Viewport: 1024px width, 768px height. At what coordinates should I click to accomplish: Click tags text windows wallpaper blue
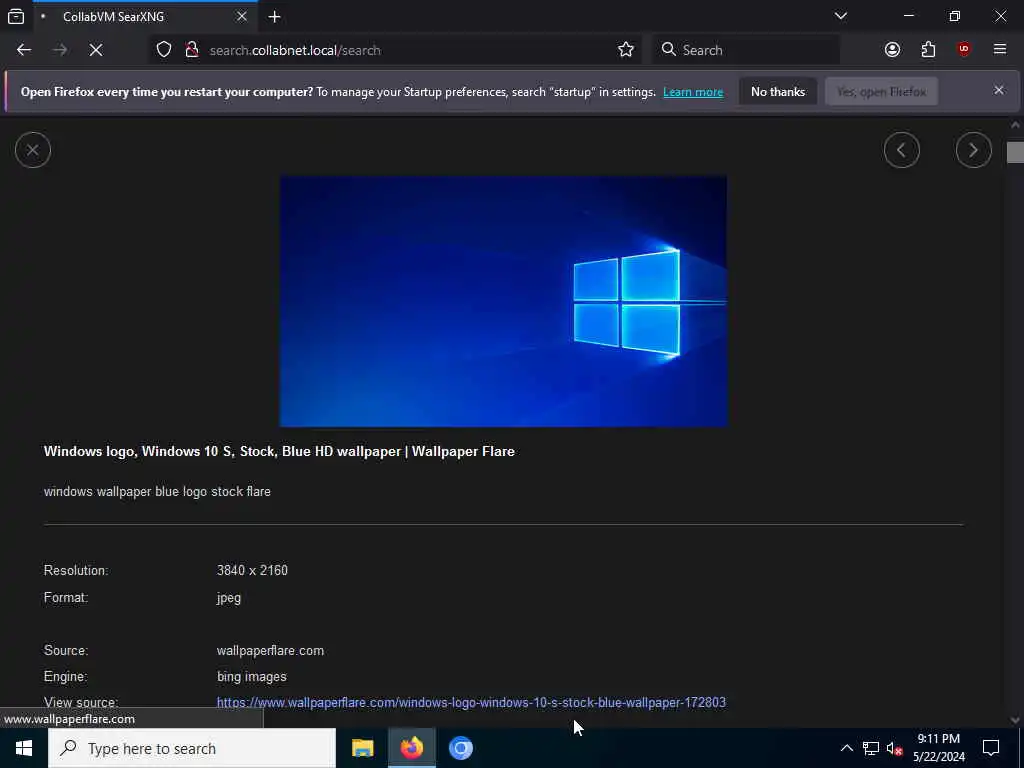[157, 491]
